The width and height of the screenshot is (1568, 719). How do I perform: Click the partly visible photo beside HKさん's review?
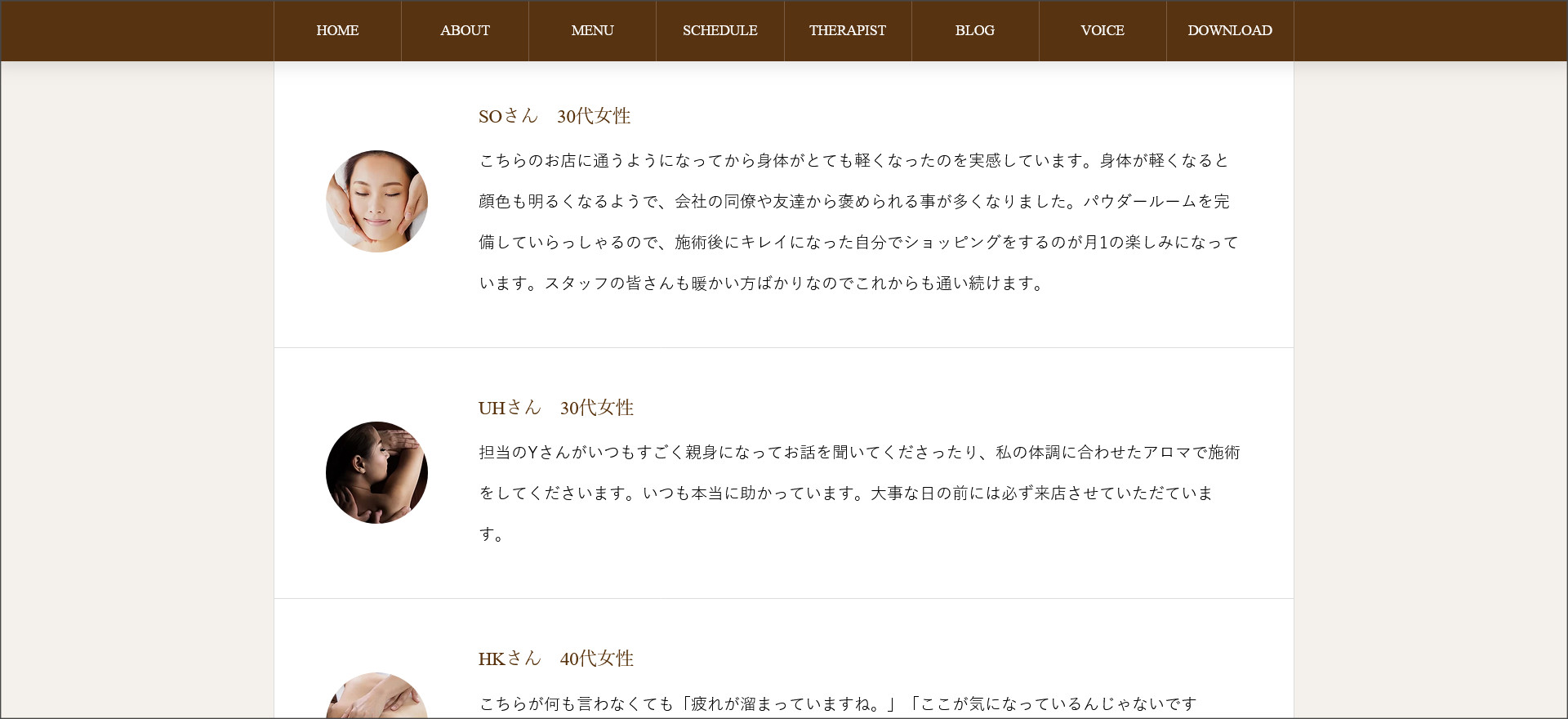tap(376, 697)
